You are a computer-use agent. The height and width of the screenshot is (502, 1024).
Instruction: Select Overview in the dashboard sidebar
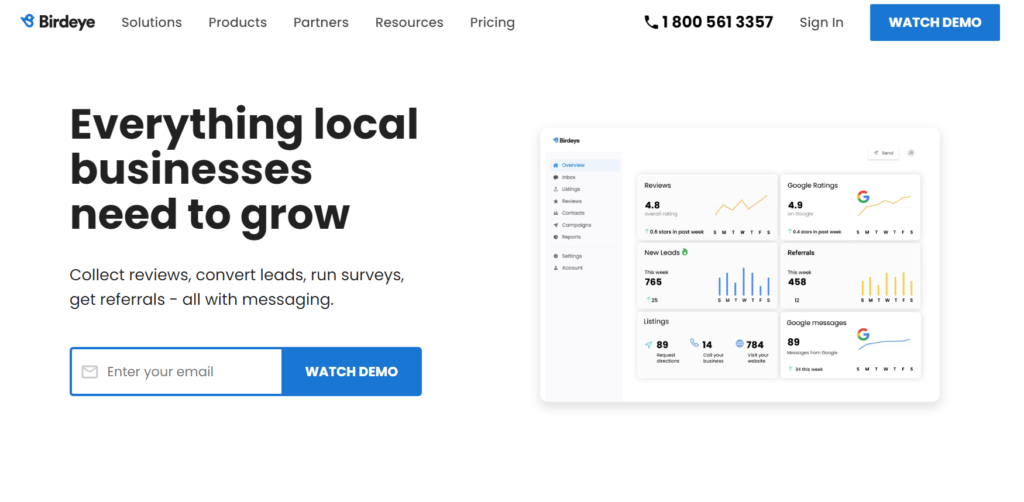pyautogui.click(x=584, y=165)
